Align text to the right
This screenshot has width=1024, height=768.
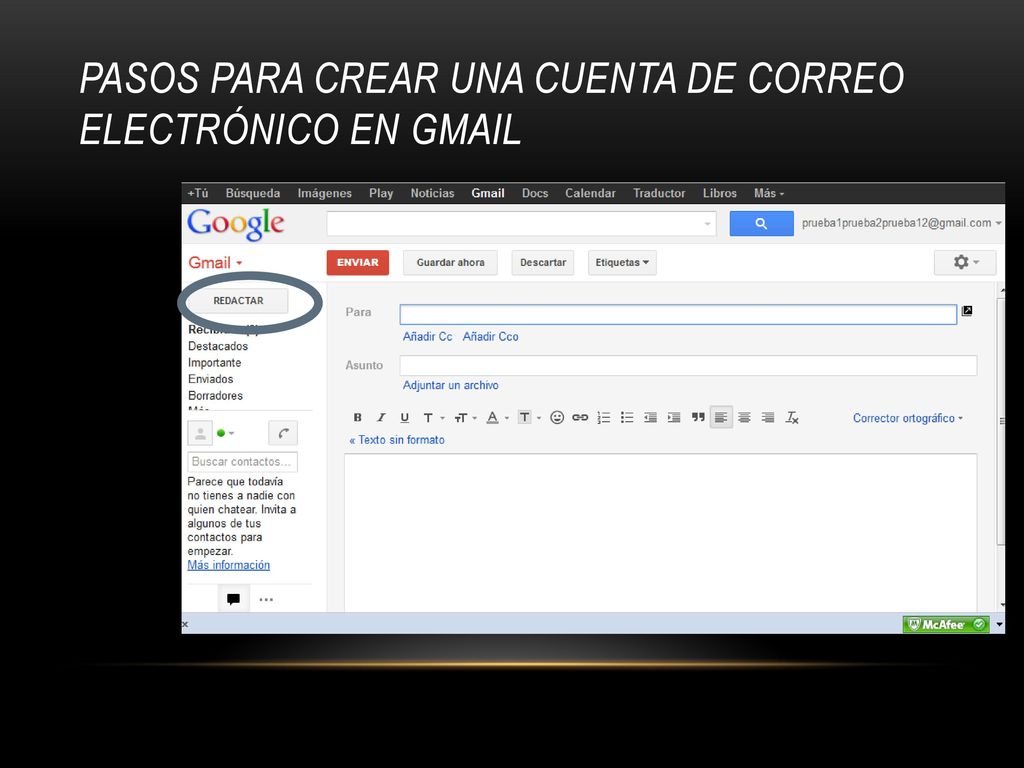pos(768,417)
